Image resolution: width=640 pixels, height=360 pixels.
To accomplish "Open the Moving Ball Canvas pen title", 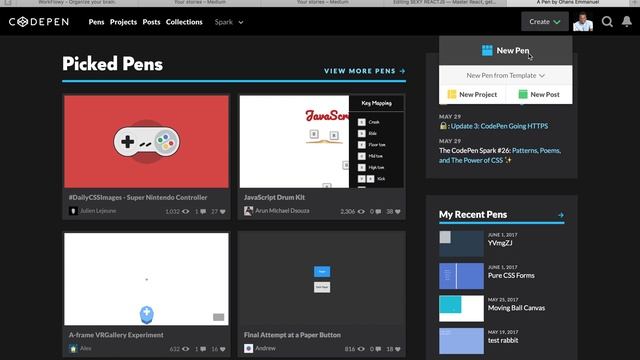I will 516,308.
